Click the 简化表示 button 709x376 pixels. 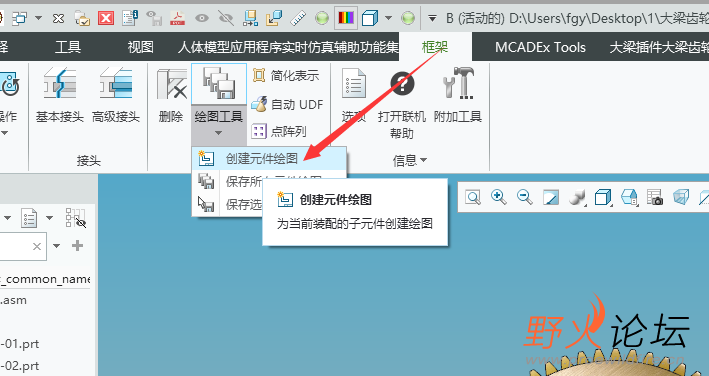point(286,75)
